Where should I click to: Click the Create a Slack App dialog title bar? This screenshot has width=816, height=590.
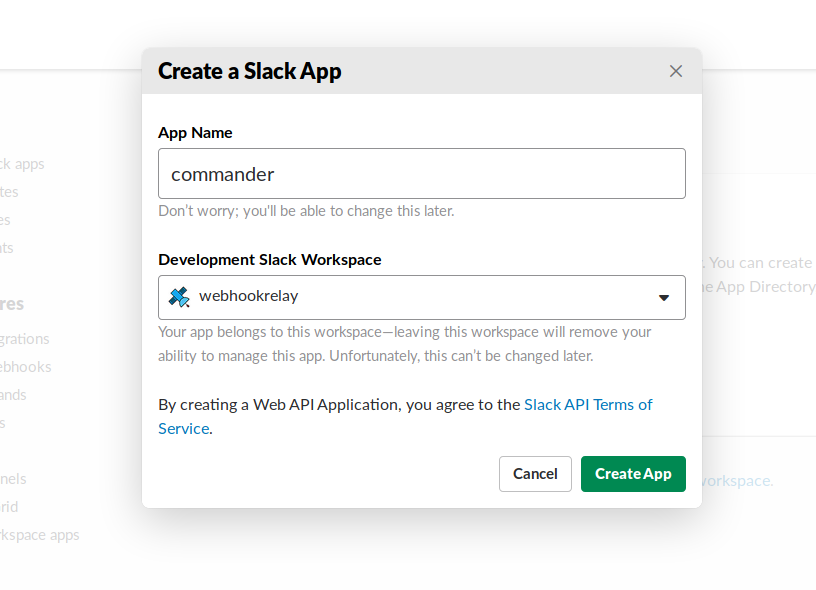pos(249,71)
